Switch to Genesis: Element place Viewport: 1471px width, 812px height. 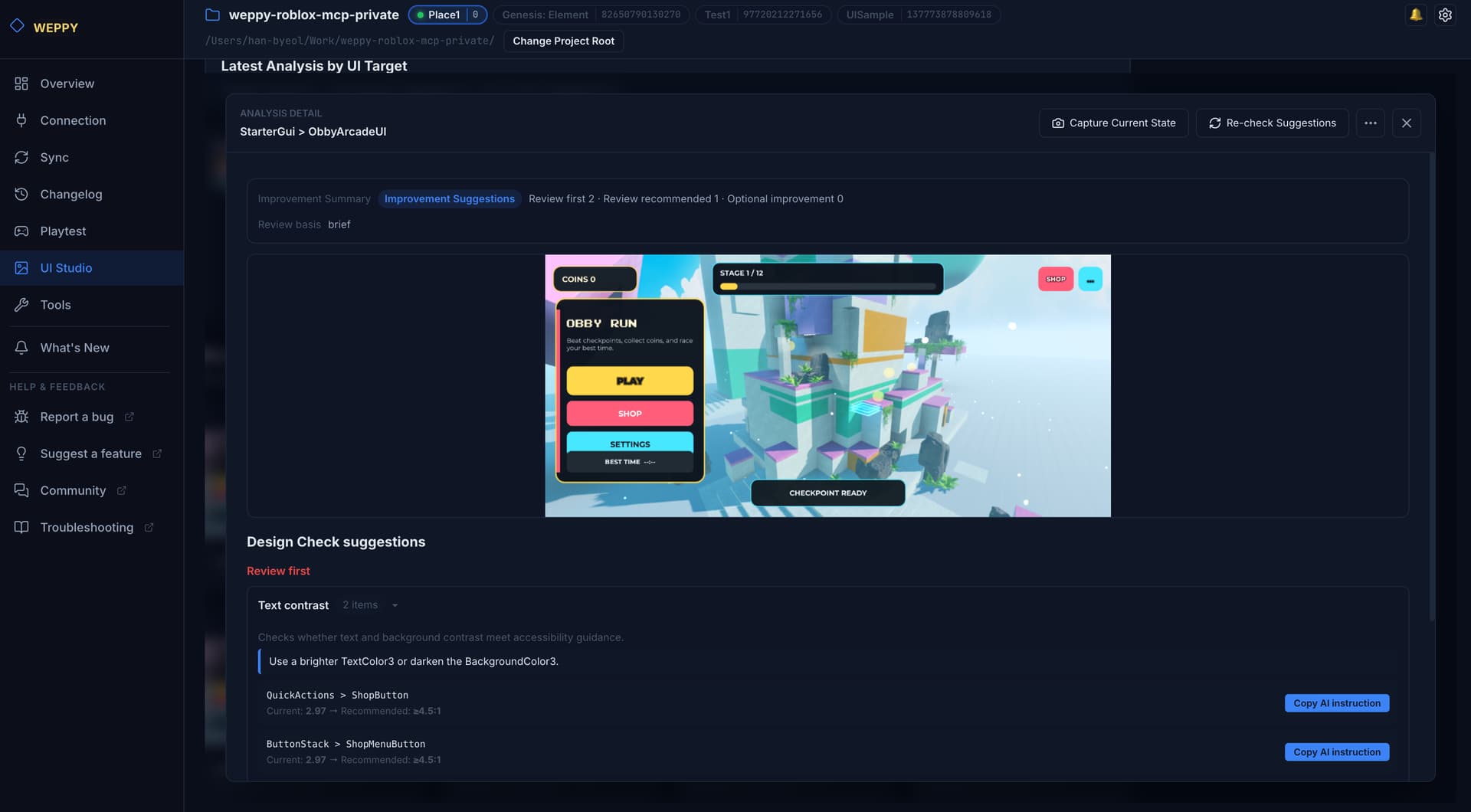point(591,15)
